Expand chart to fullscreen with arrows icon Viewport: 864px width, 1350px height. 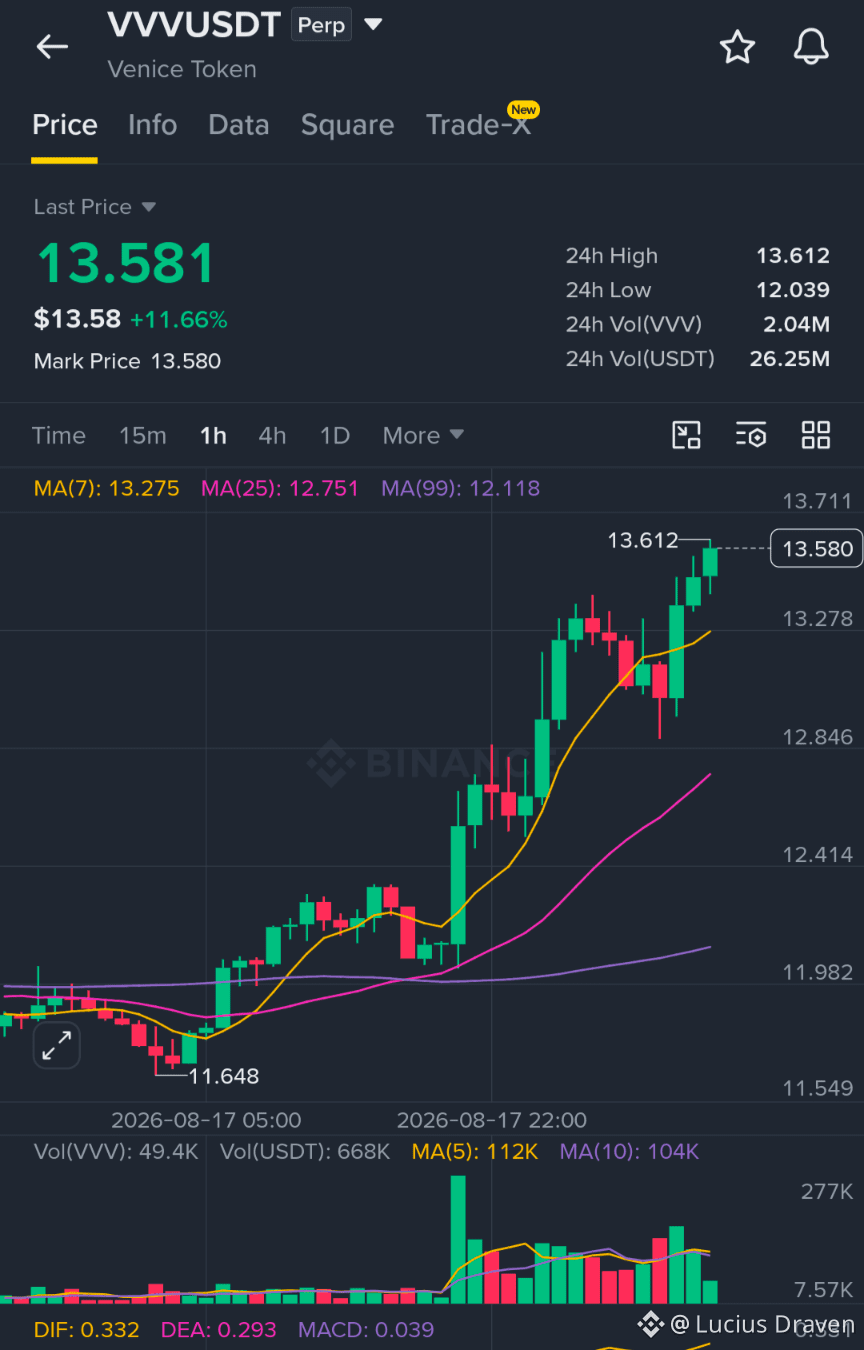(x=56, y=1046)
